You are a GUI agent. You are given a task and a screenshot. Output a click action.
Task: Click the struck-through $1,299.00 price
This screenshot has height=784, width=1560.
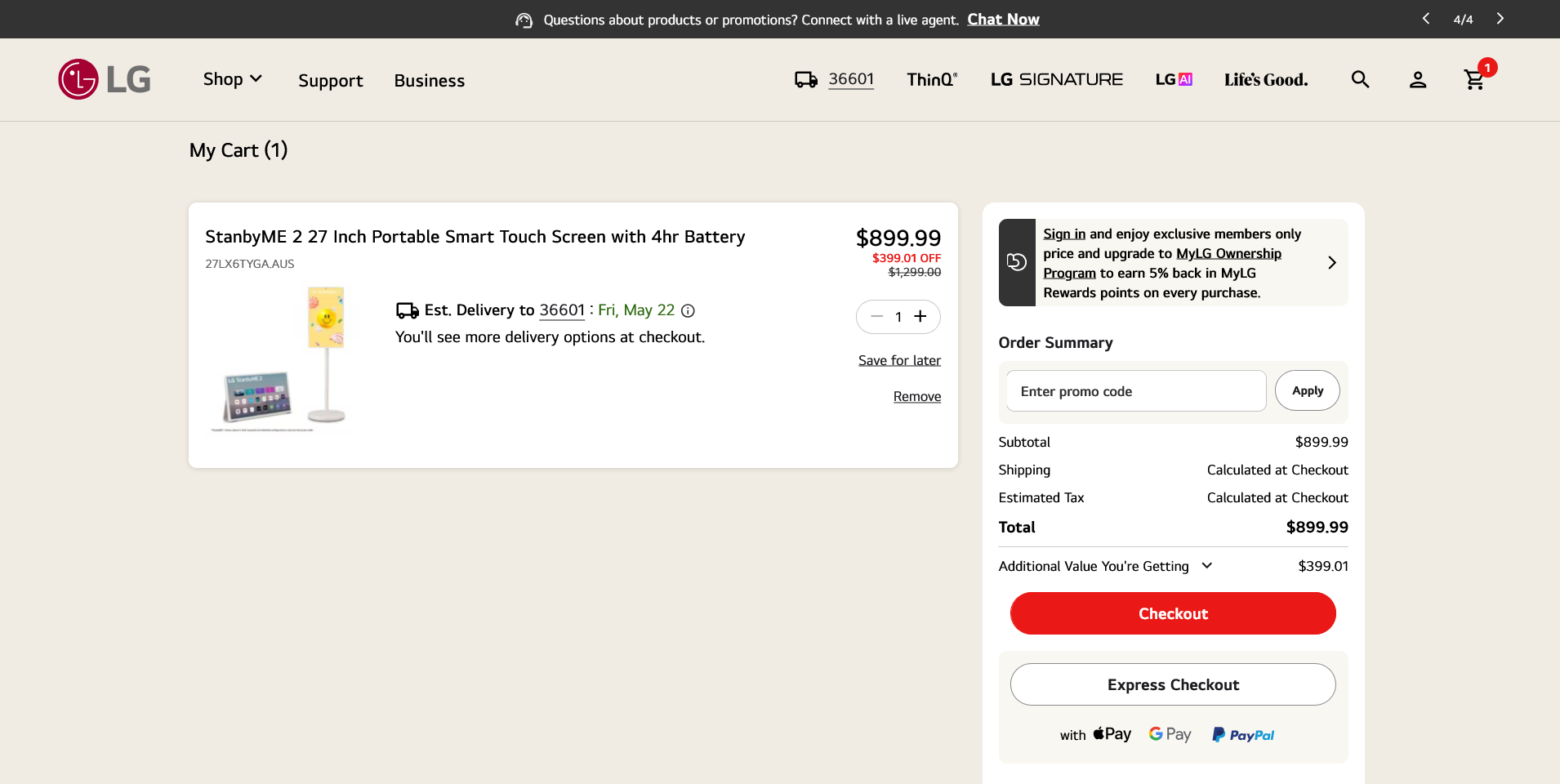915,272
